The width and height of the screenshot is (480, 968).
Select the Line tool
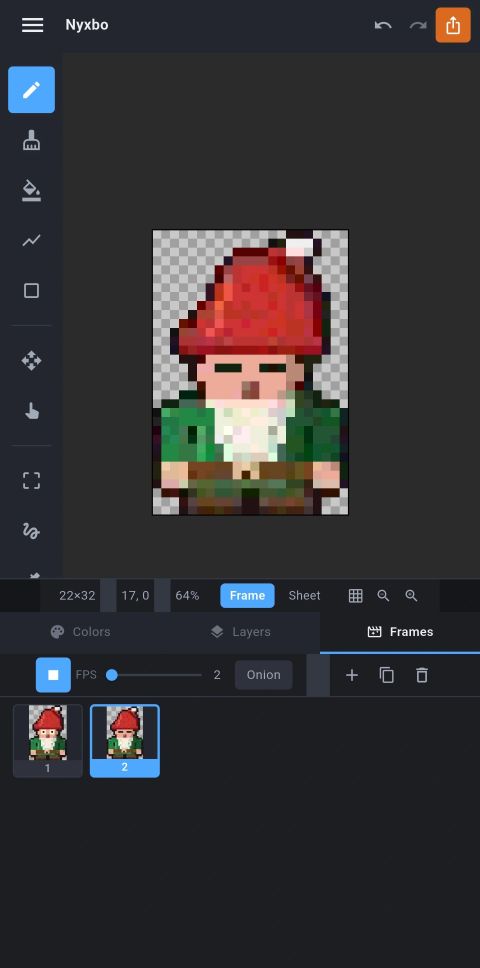point(31,241)
